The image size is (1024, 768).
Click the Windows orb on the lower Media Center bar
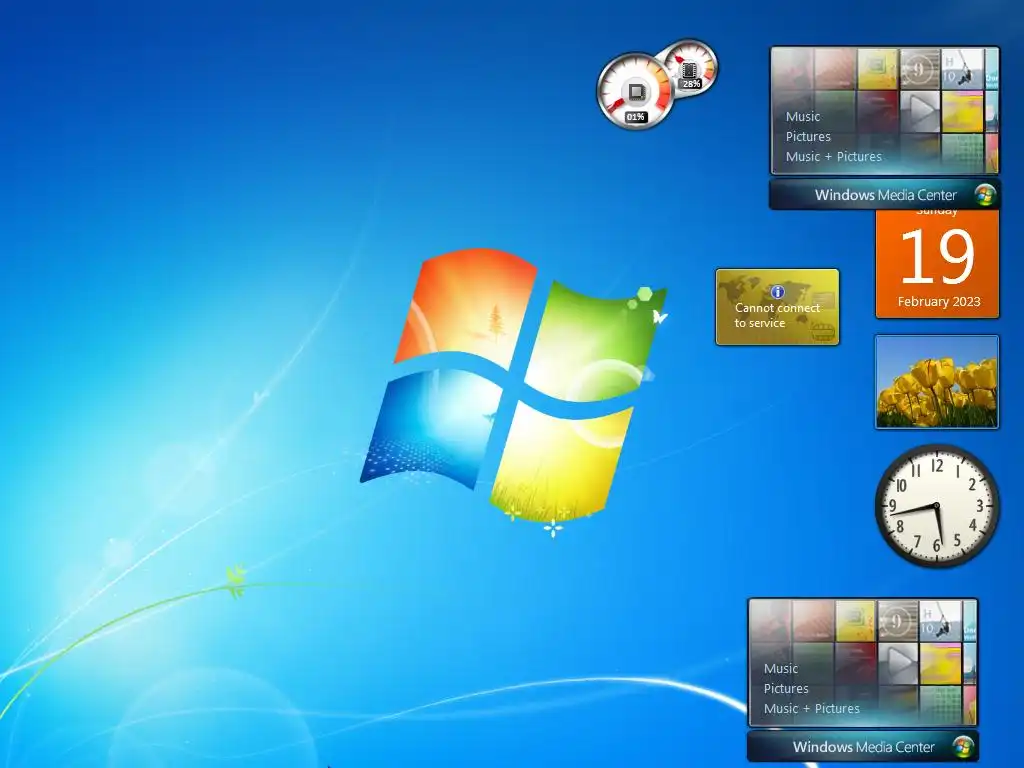[962, 746]
